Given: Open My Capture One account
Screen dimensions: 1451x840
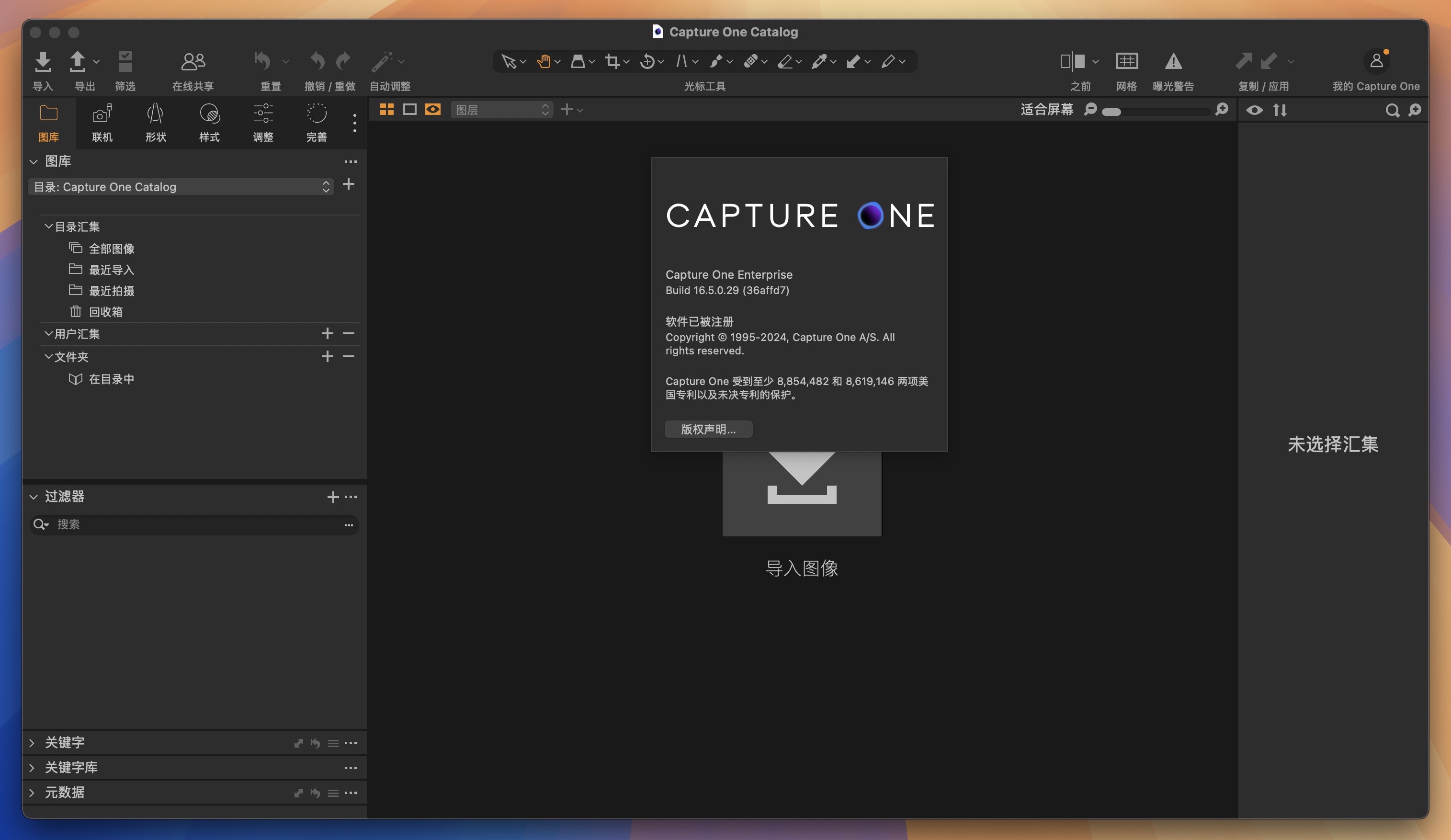Looking at the screenshot, I should (x=1376, y=60).
